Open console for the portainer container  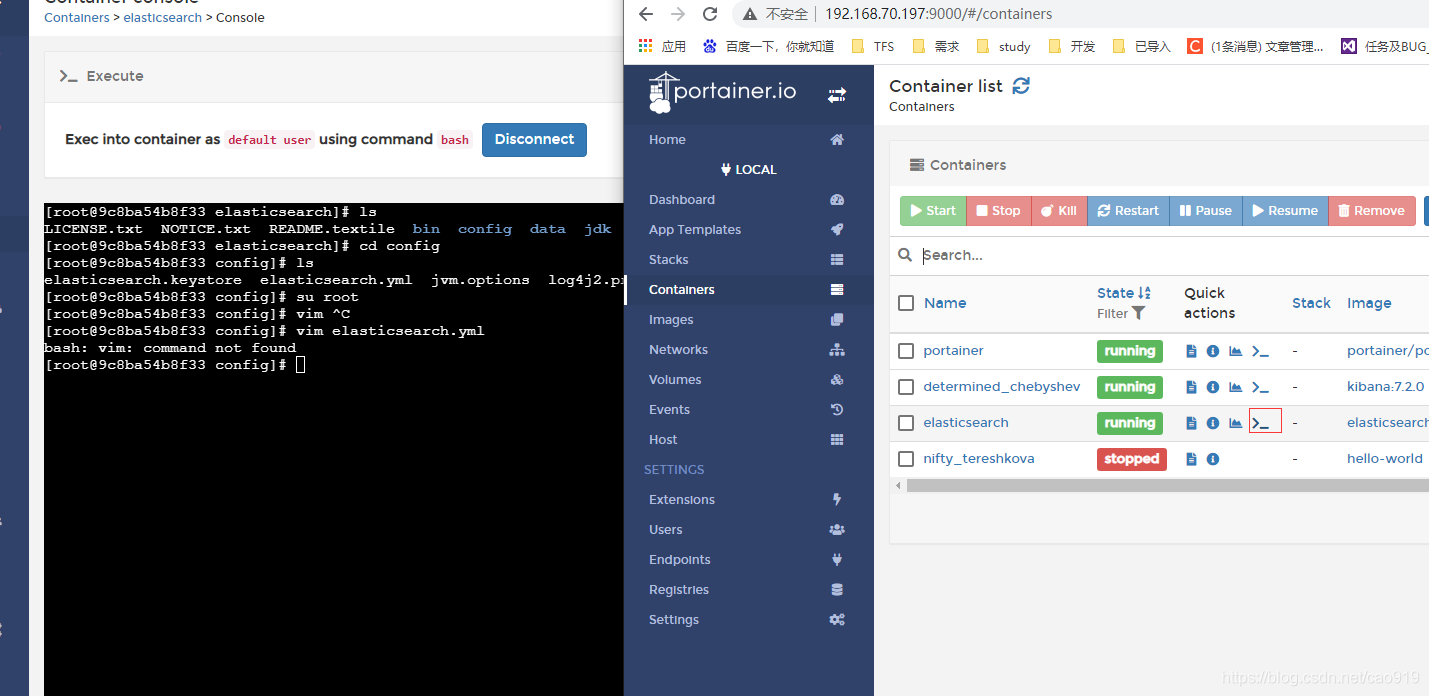point(1261,351)
